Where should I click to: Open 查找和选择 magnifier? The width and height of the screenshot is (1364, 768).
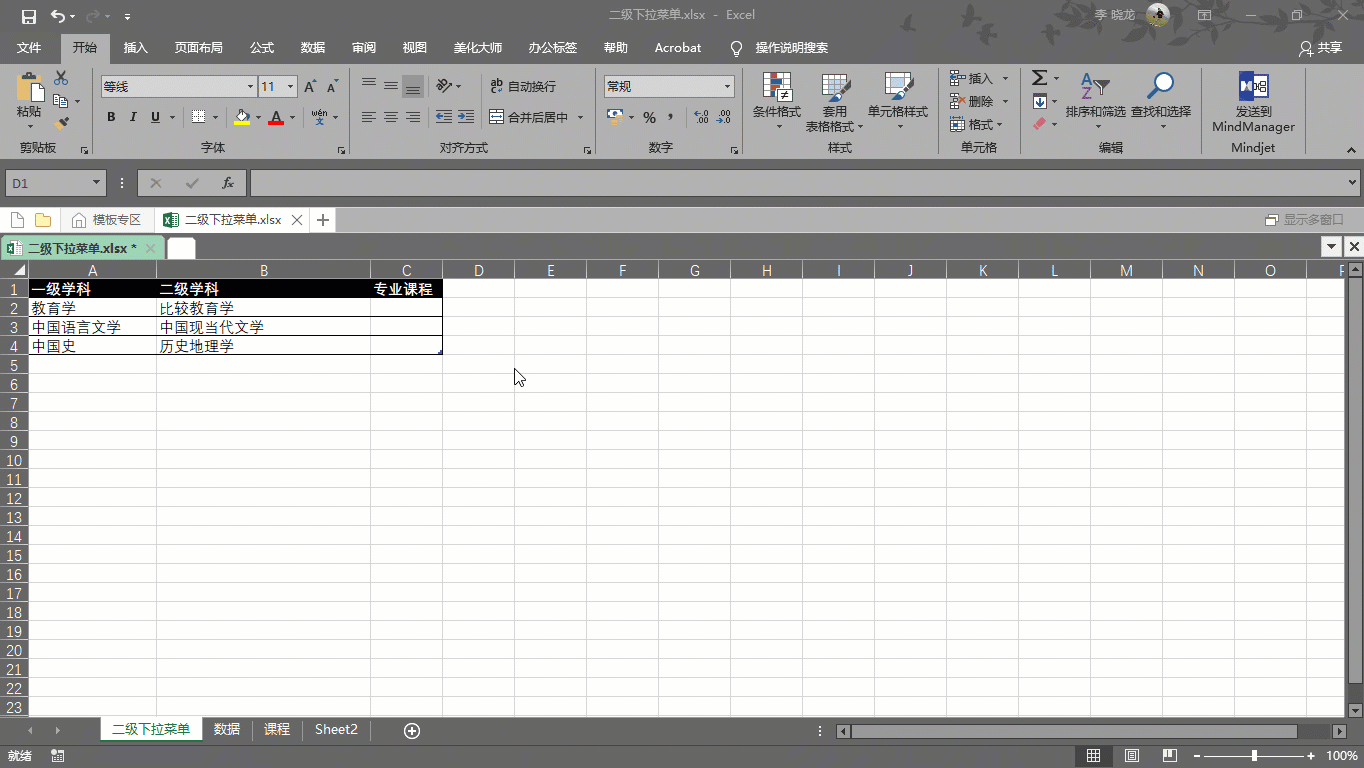pyautogui.click(x=1161, y=100)
